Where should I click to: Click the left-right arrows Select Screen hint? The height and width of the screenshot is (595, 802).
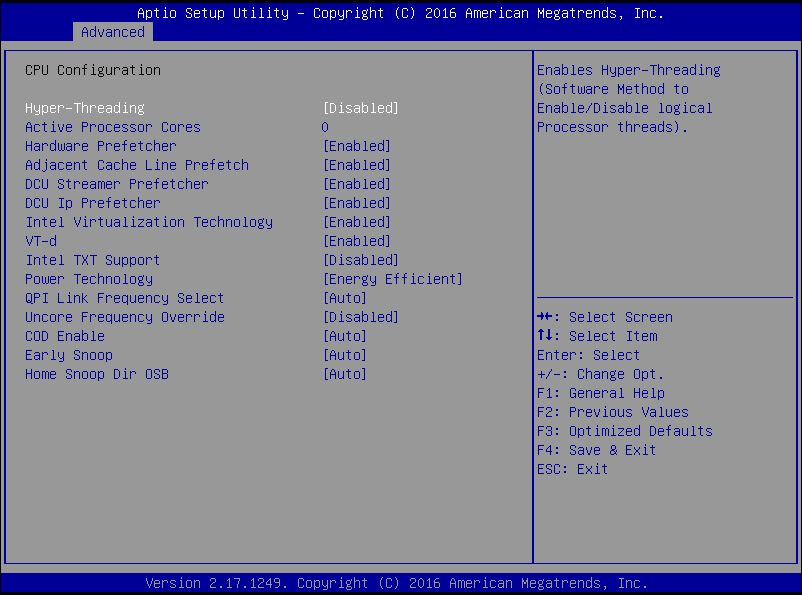click(605, 317)
